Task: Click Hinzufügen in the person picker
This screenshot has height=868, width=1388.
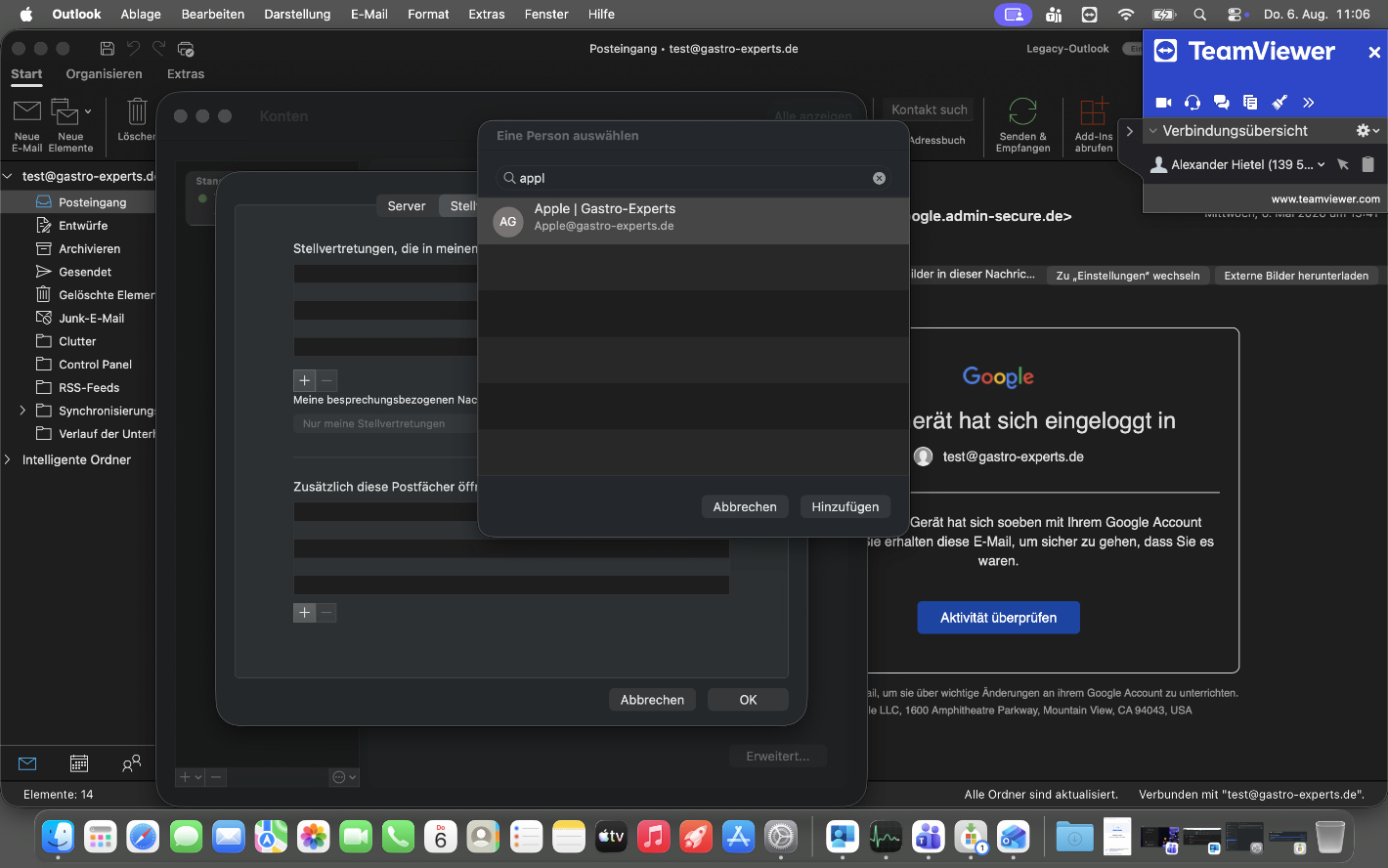Action: (x=846, y=506)
